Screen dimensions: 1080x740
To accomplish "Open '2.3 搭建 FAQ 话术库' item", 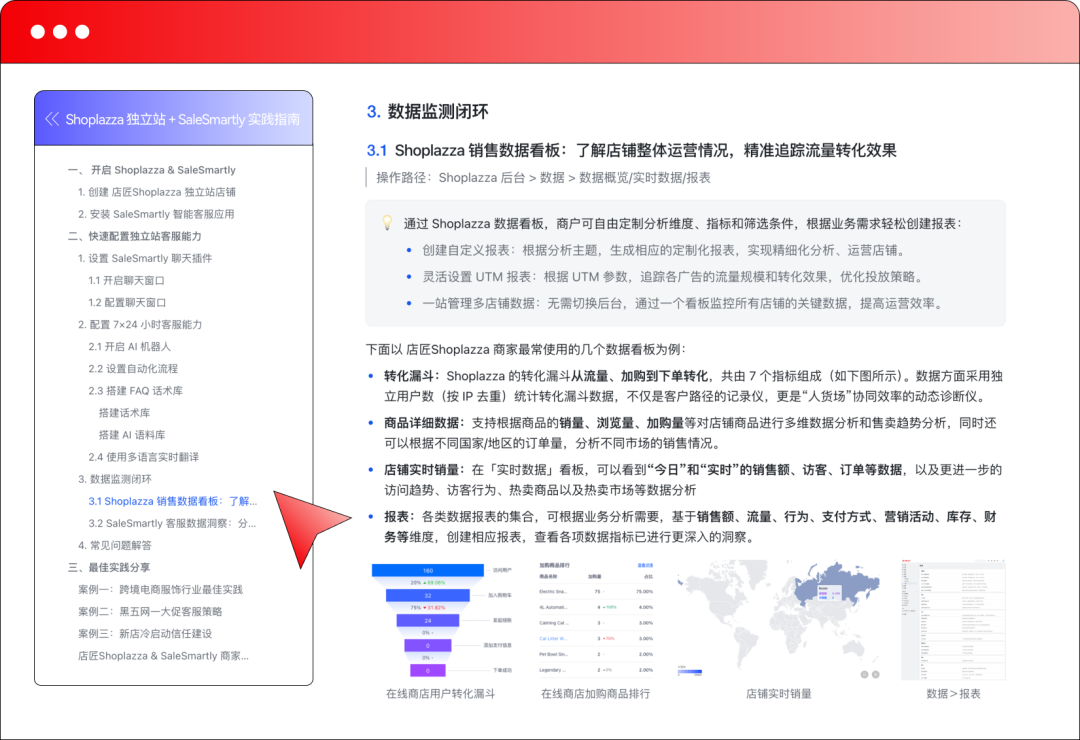I will (x=135, y=390).
